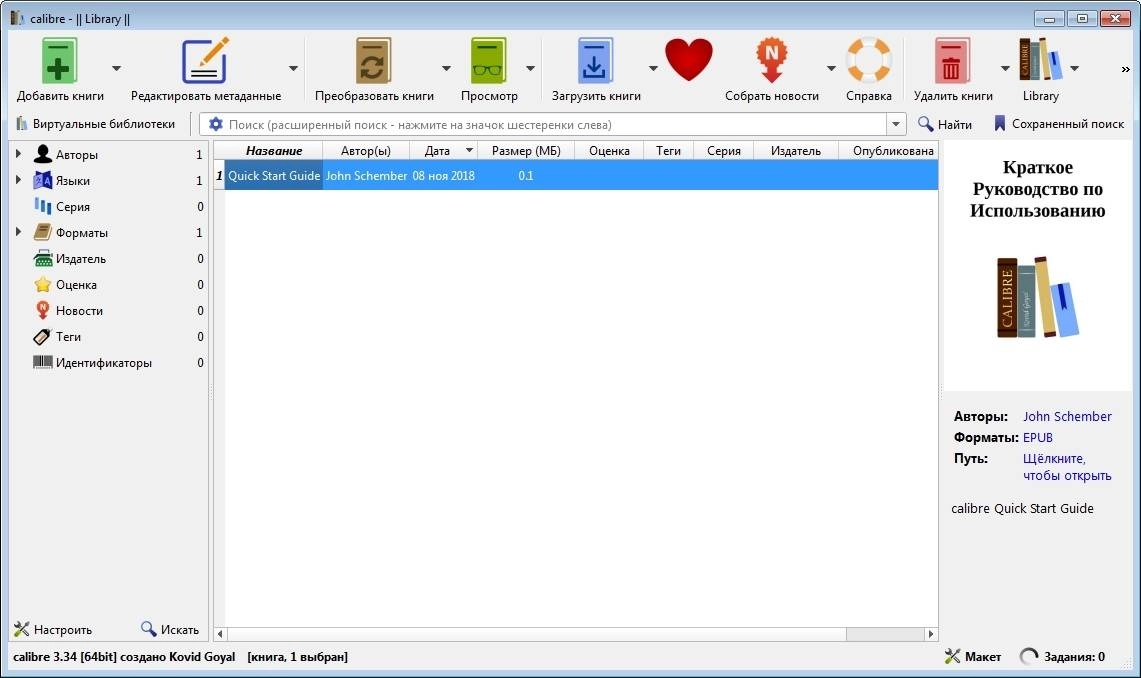1141x678 pixels.
Task: Expand the Formats (Форматы) tree node
Action: click(x=18, y=232)
